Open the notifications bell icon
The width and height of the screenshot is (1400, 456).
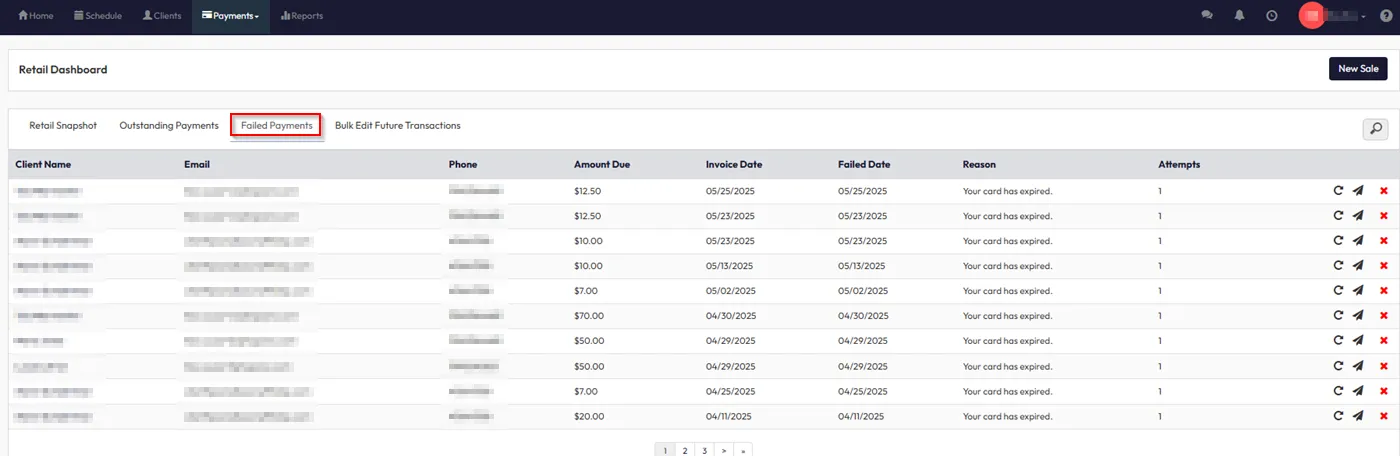1240,16
